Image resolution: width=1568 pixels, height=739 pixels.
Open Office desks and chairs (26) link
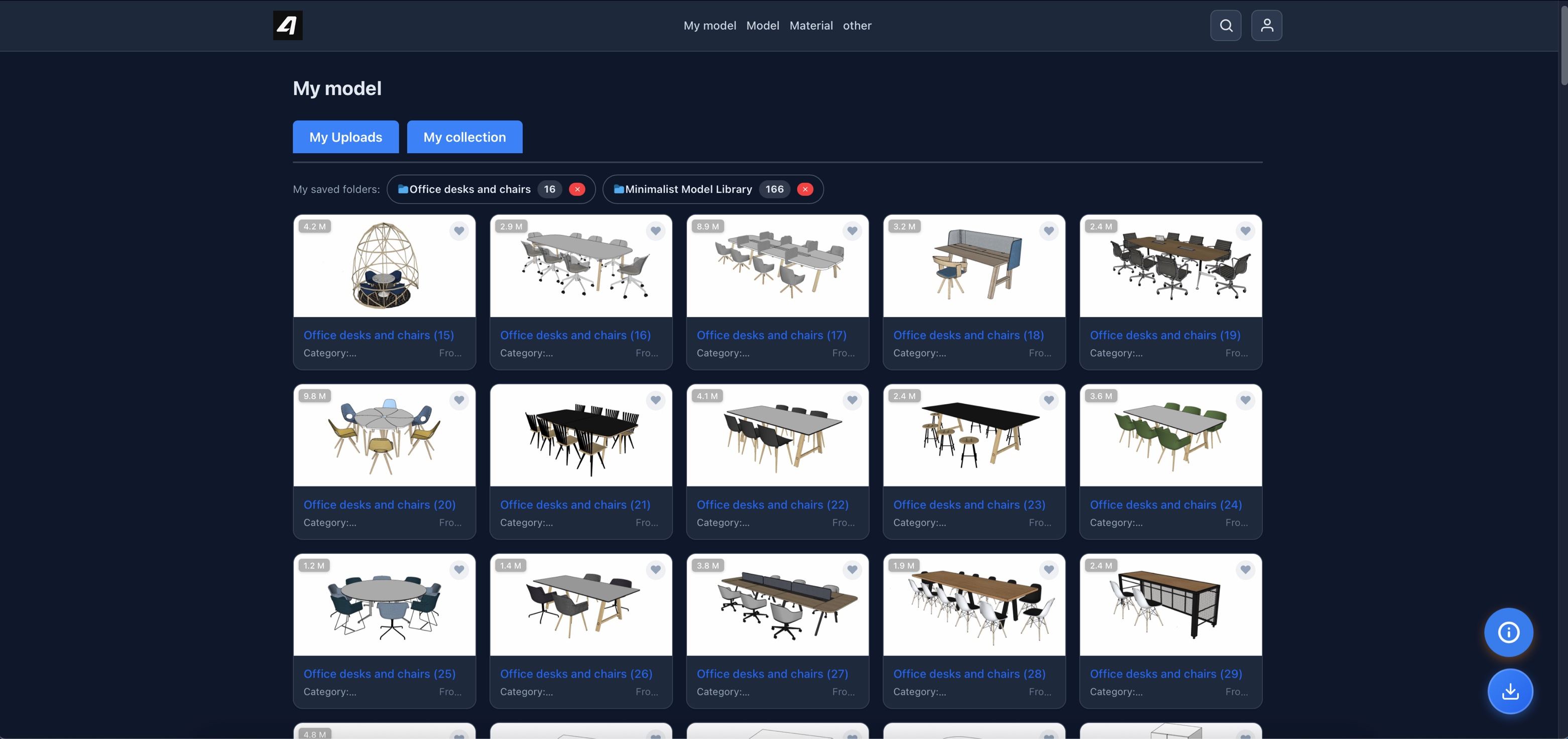[576, 674]
